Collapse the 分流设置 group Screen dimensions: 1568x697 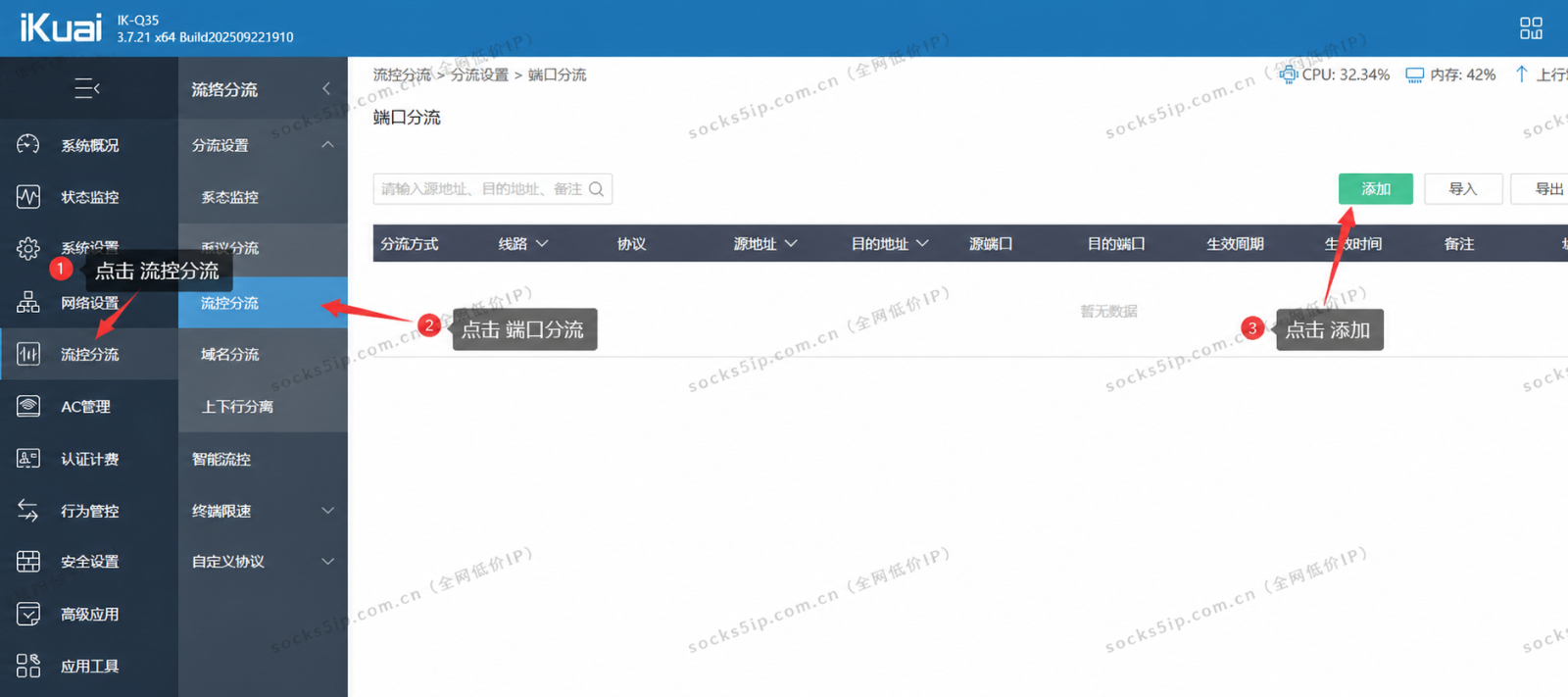327,144
